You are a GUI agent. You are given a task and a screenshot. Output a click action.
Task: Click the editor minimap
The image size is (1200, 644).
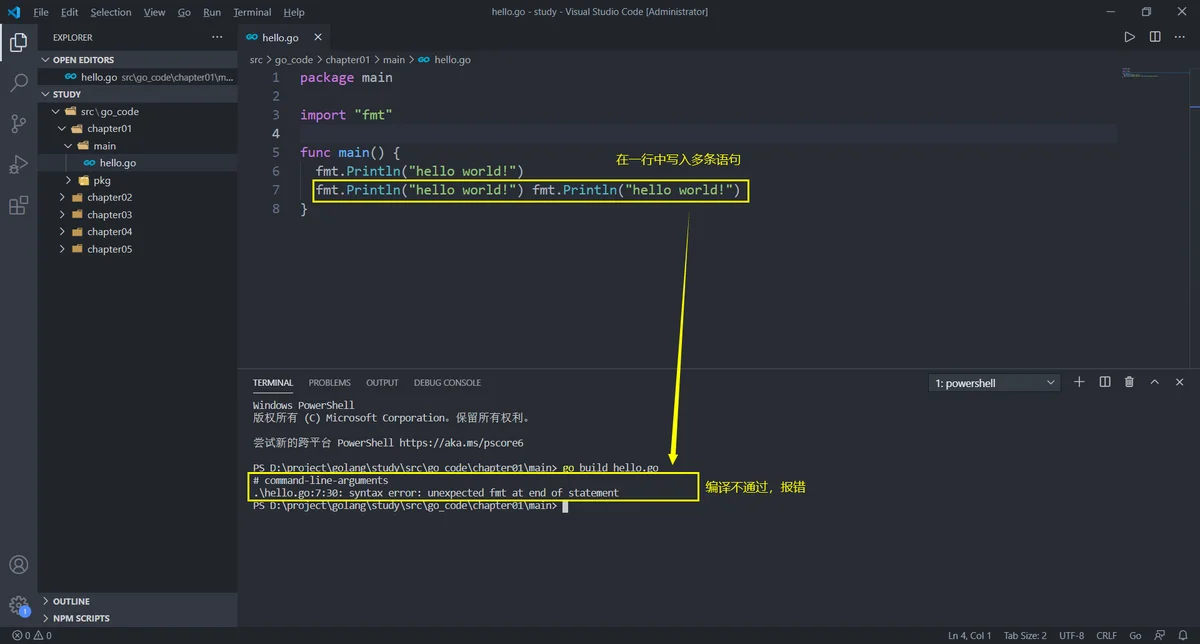pyautogui.click(x=1153, y=73)
